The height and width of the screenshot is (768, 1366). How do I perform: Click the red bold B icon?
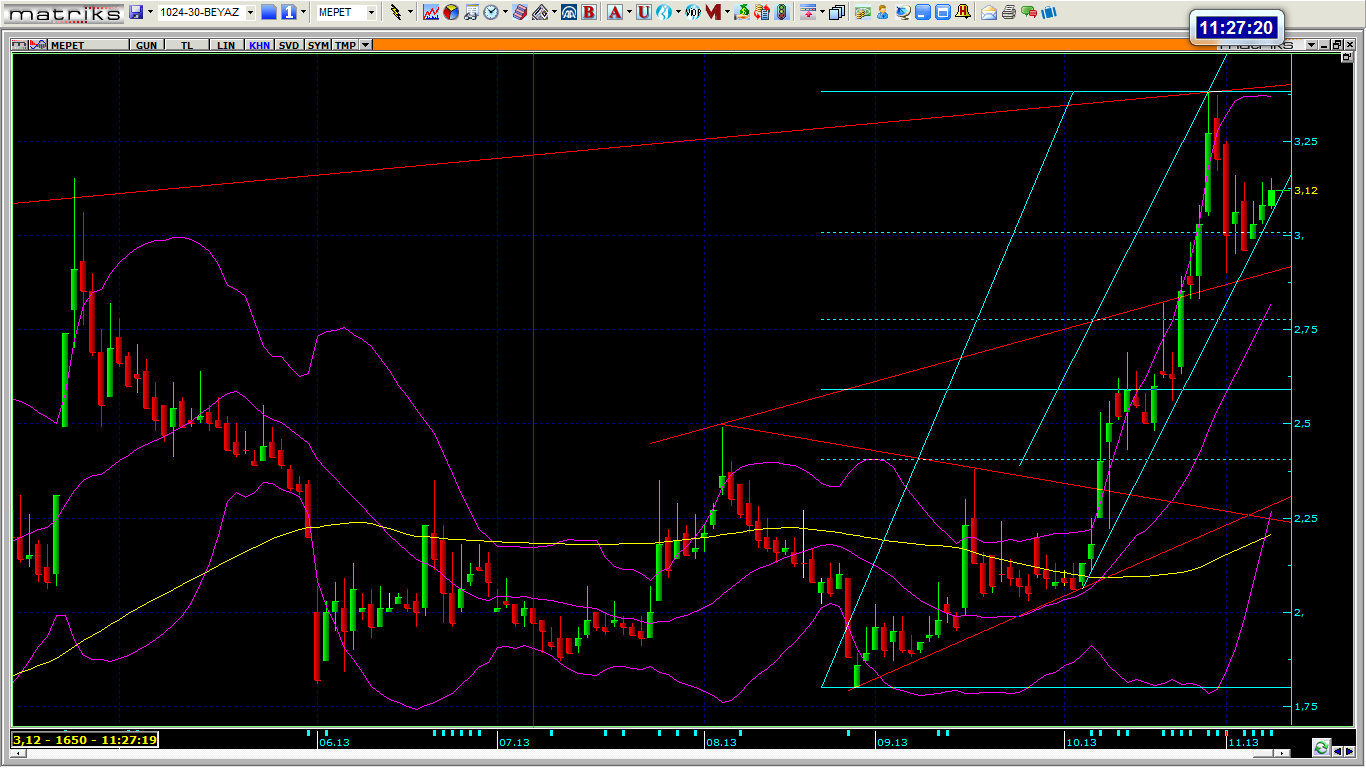pos(588,12)
